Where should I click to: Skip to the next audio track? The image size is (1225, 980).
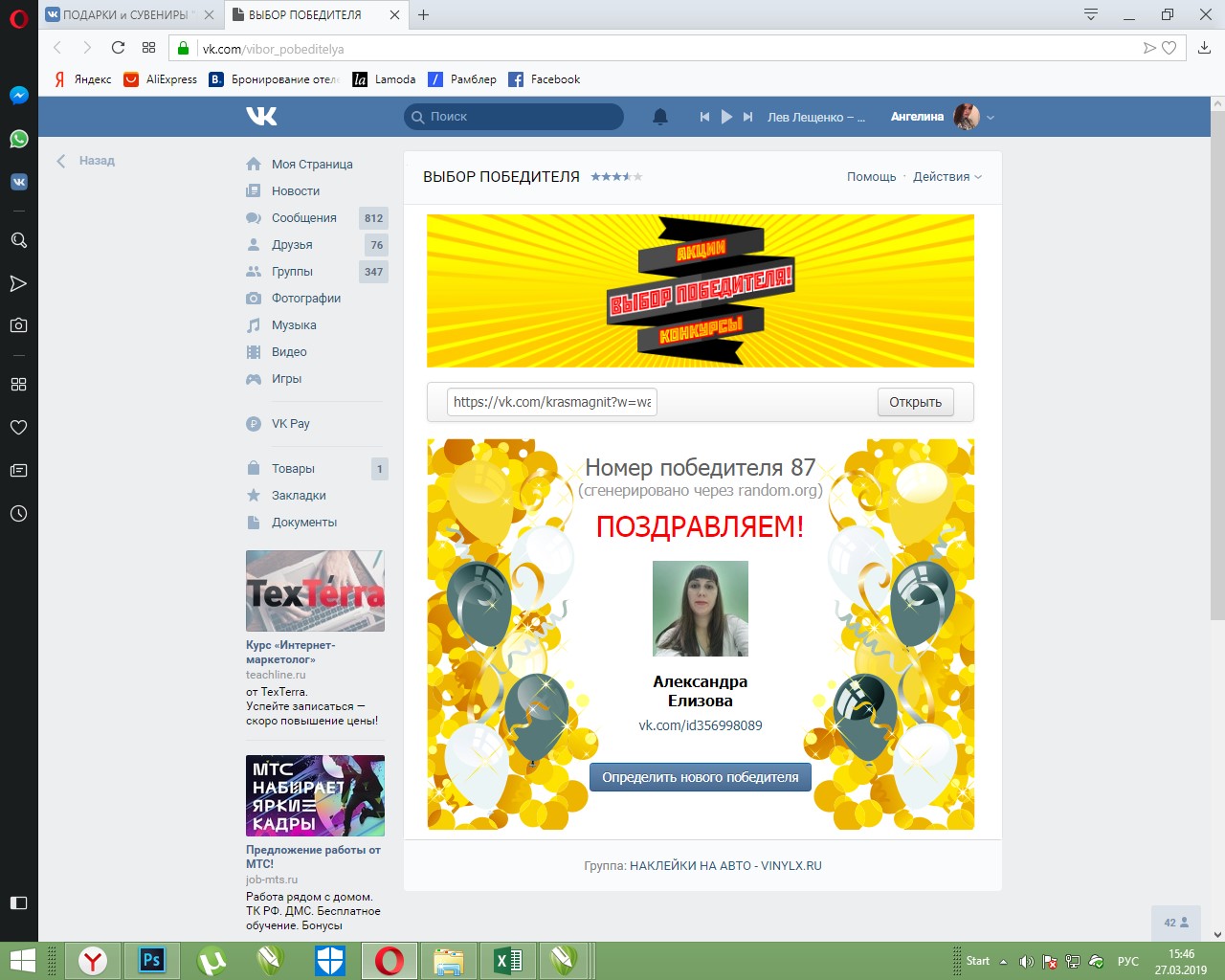(x=748, y=117)
